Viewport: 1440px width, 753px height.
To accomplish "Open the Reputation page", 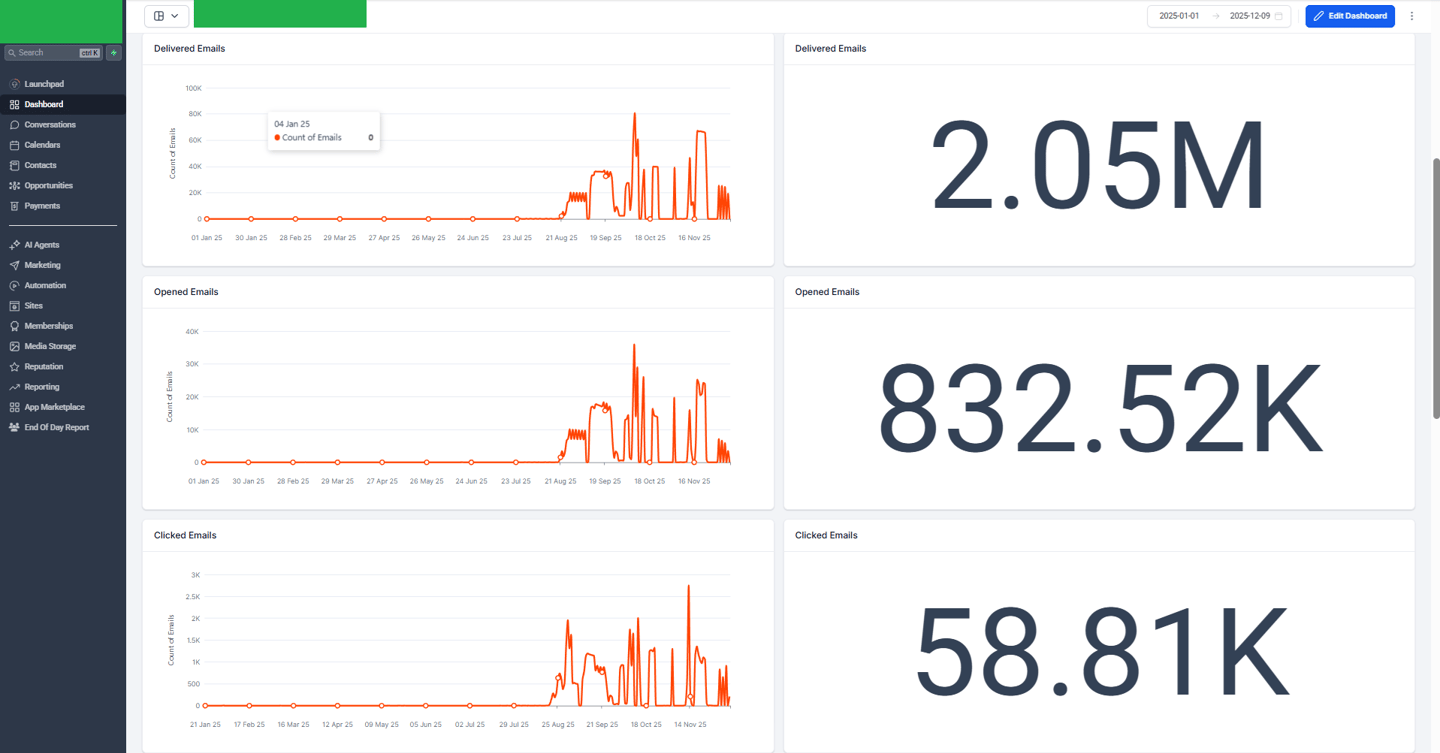I will tap(44, 367).
